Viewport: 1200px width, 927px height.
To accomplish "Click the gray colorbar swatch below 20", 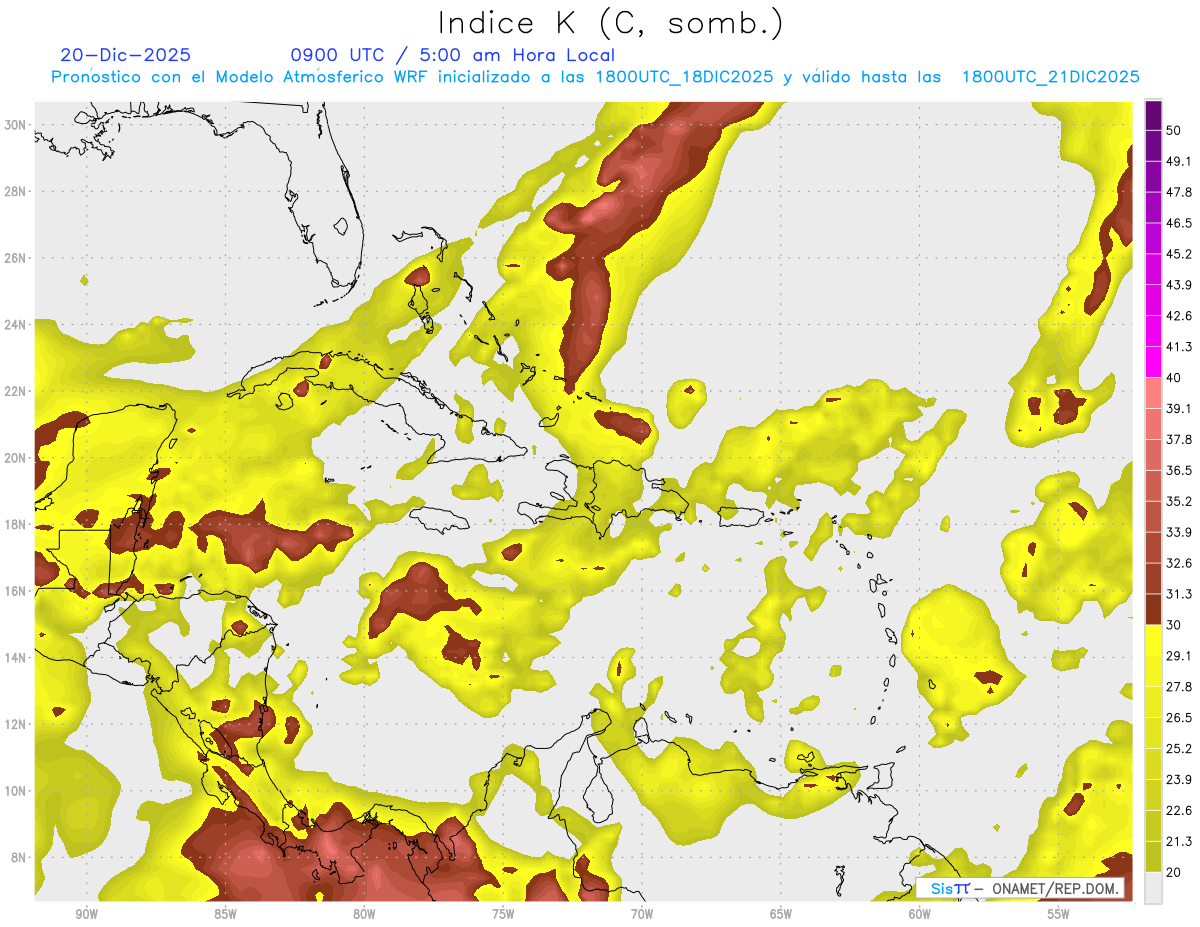I will (1154, 887).
